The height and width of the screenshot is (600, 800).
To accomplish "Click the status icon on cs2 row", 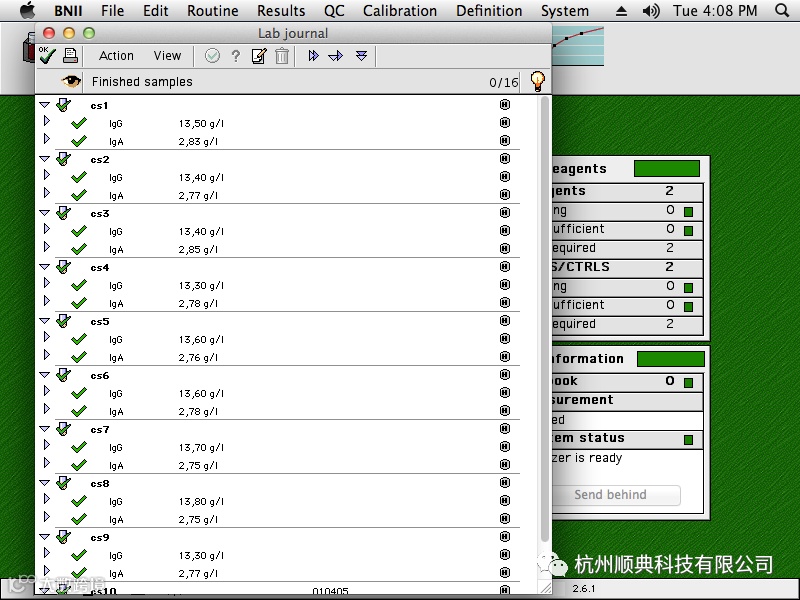I will (505, 159).
